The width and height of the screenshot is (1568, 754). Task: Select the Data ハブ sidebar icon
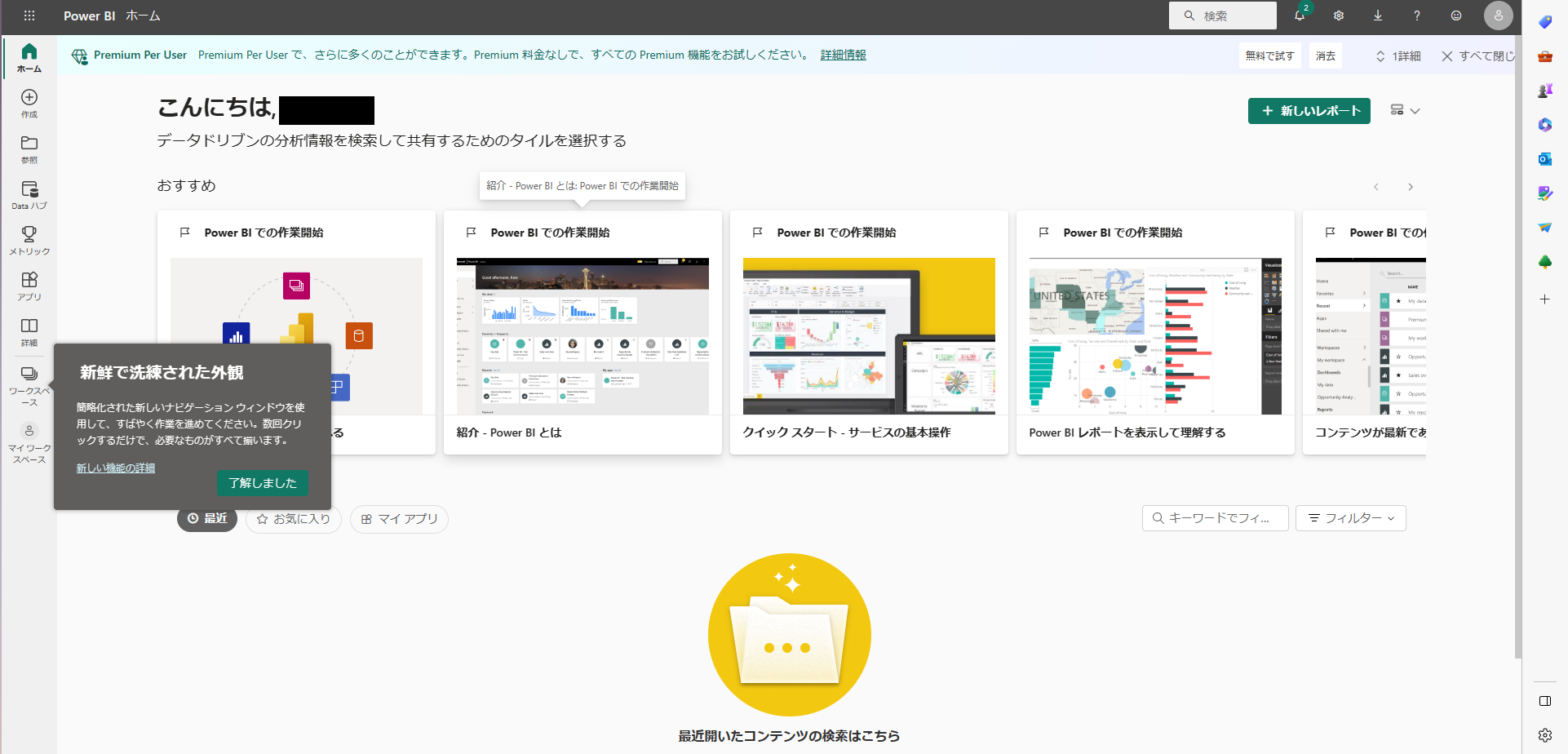pos(29,195)
